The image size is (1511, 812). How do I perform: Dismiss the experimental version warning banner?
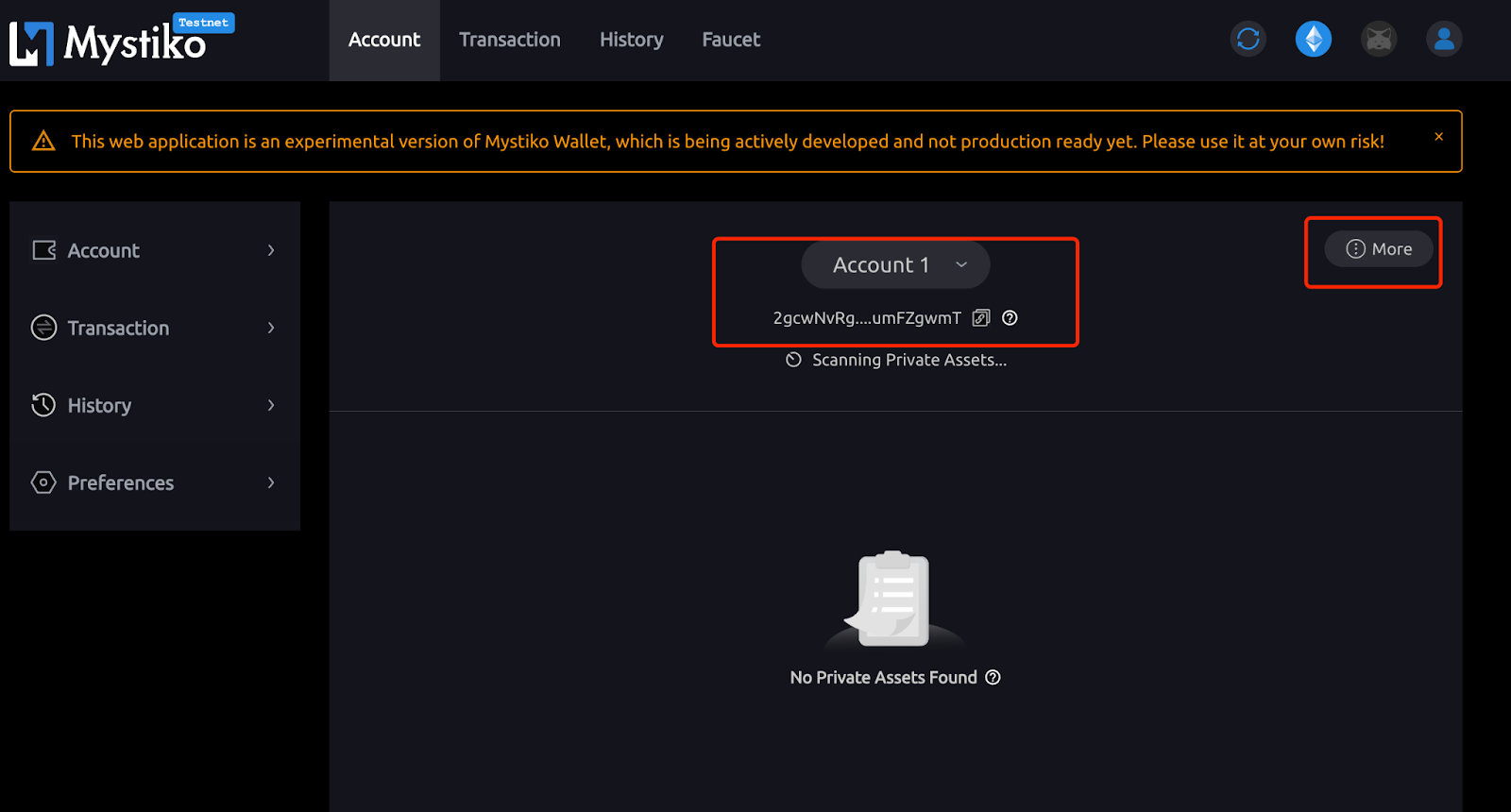[x=1438, y=137]
